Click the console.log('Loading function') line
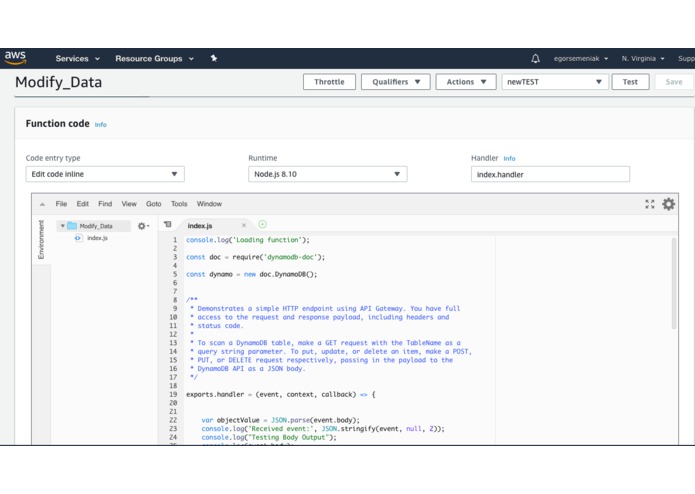This screenshot has width=695, height=494. [x=248, y=240]
